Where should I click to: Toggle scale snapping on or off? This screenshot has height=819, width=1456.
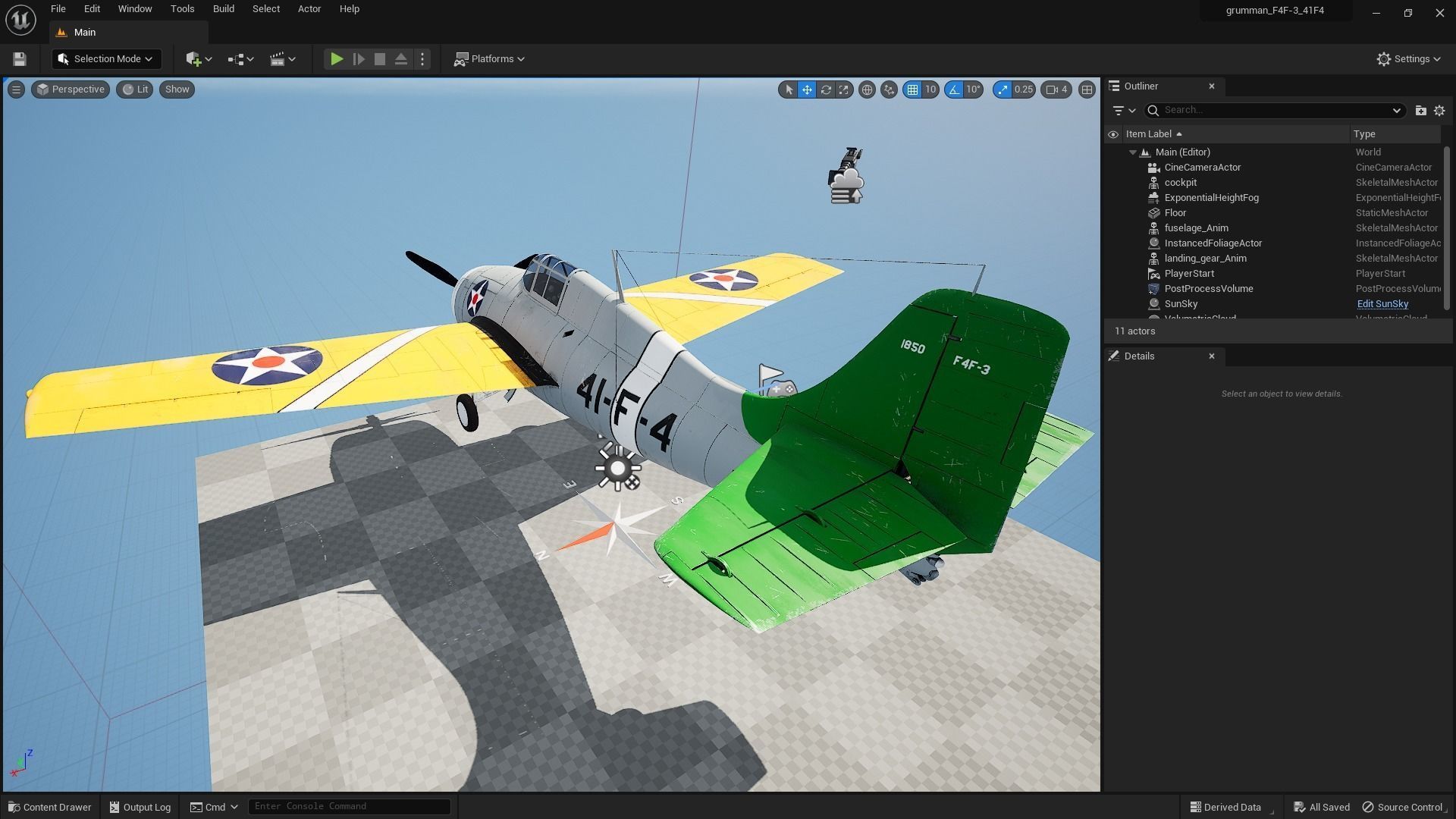pyautogui.click(x=1003, y=89)
